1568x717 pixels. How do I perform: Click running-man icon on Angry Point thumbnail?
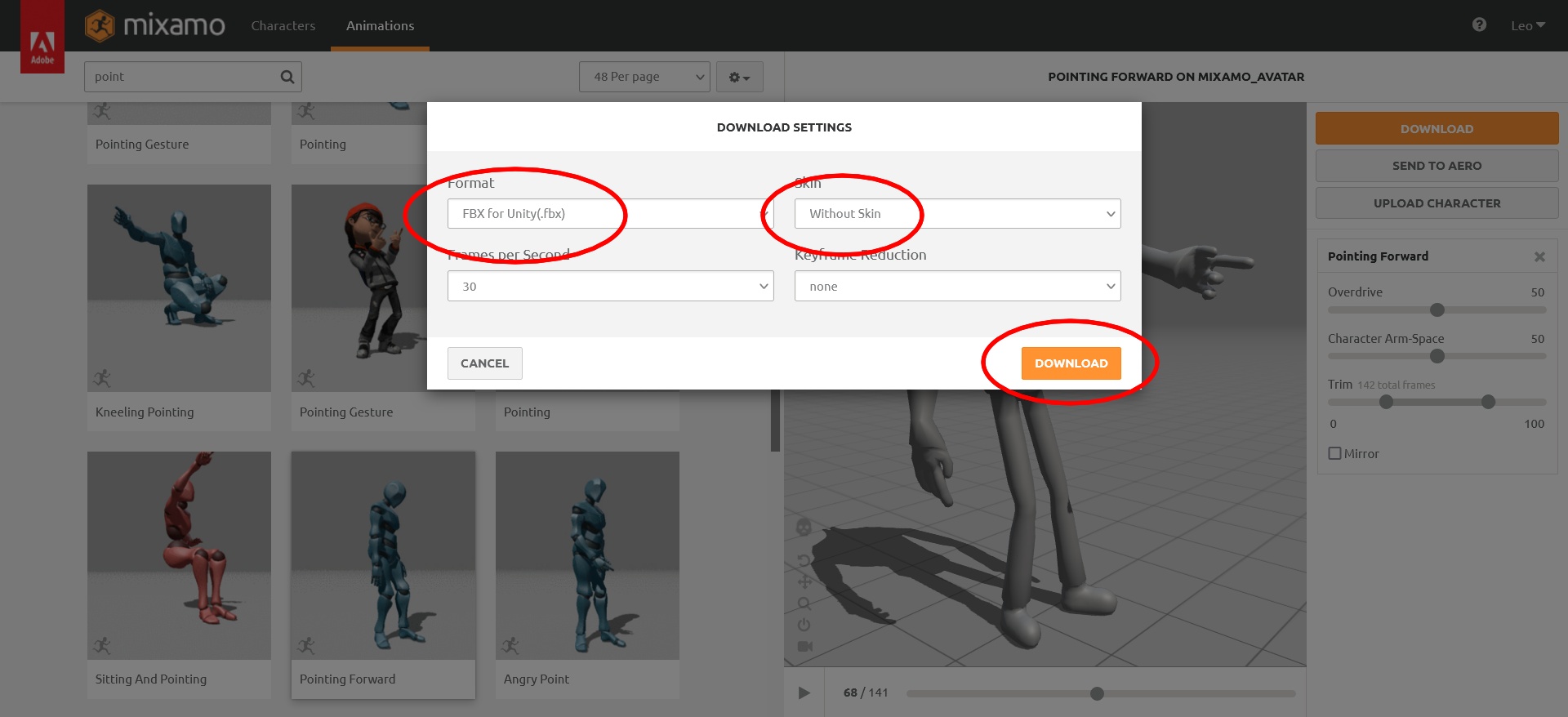click(x=510, y=646)
